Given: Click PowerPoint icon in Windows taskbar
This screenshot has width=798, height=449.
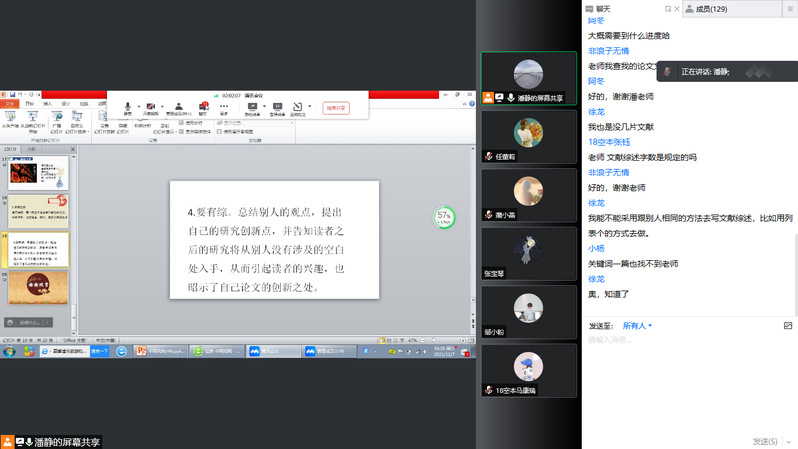Looking at the screenshot, I should coord(141,351).
